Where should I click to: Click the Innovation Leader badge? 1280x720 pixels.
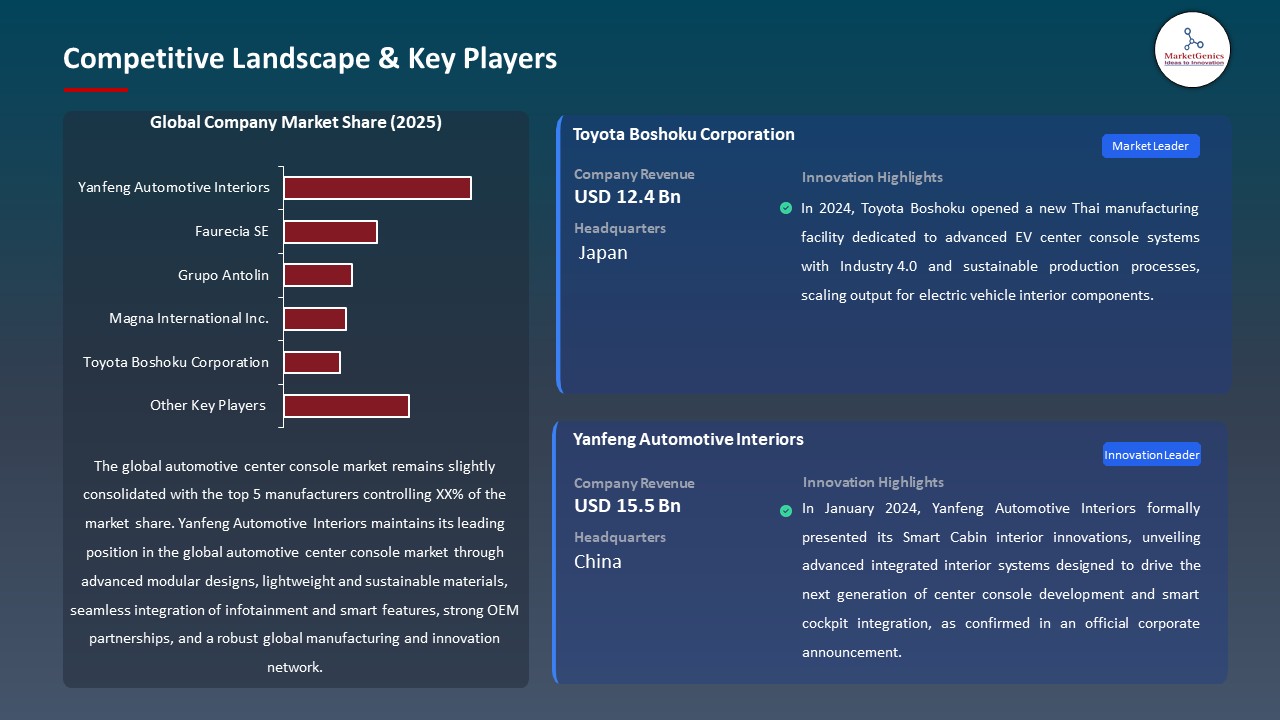[1152, 455]
